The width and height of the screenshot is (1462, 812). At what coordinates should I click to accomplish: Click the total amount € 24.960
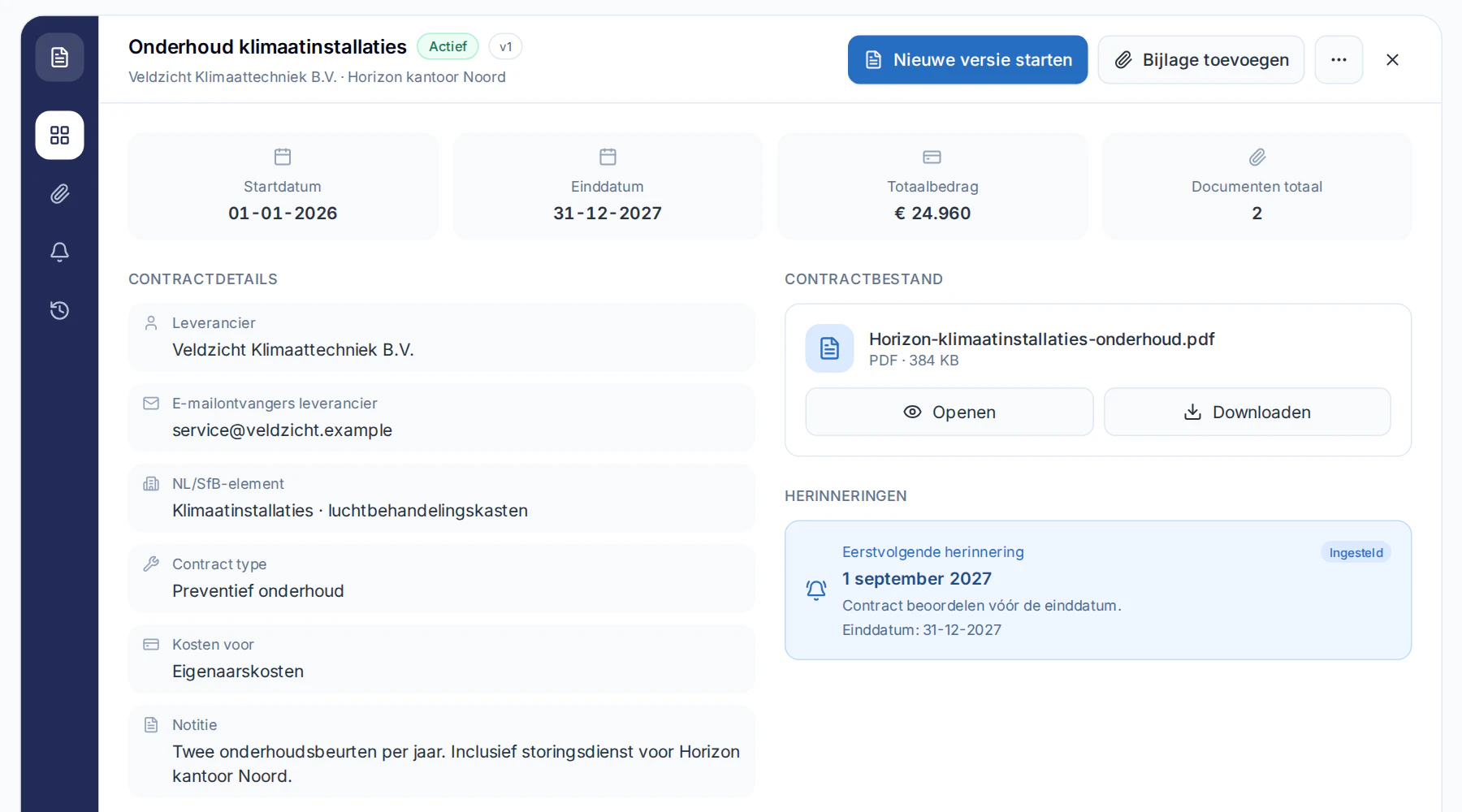pos(932,214)
